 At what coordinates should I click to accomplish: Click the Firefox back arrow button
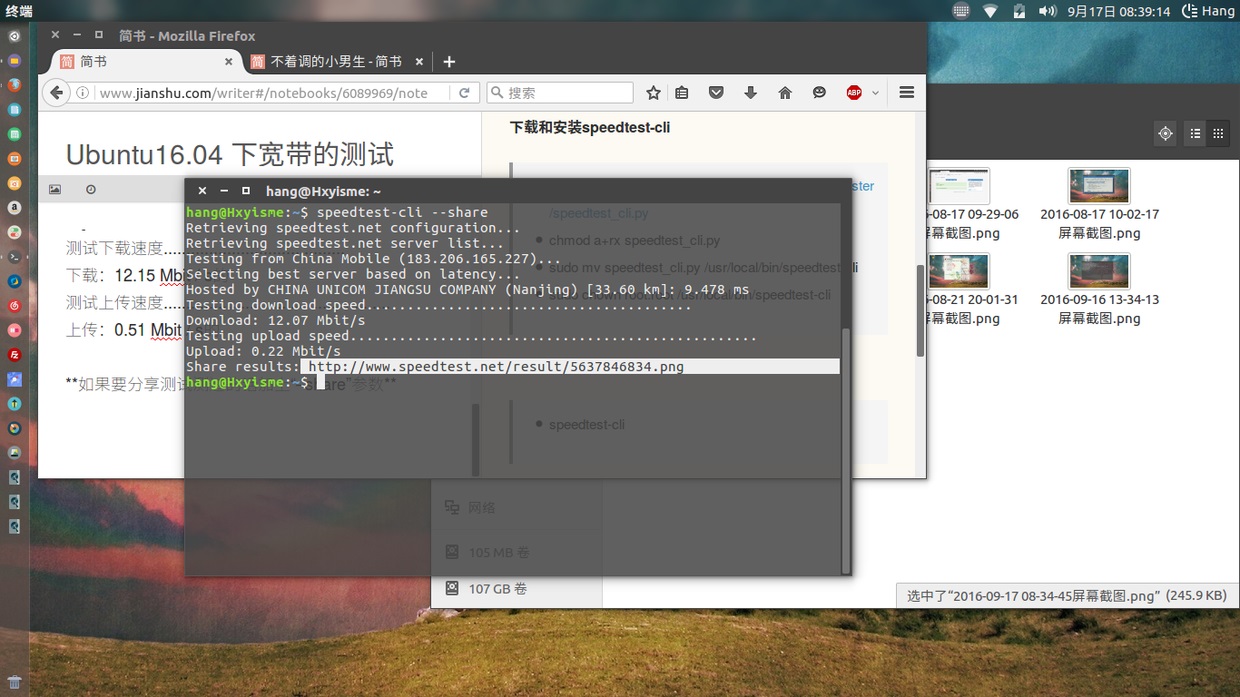[57, 93]
